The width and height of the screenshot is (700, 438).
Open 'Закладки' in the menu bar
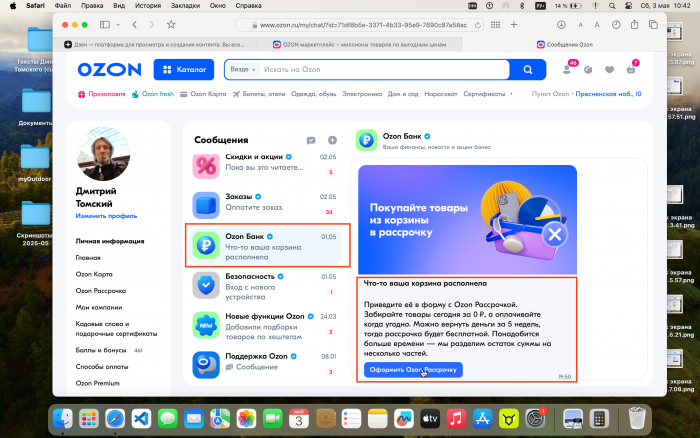(x=185, y=6)
